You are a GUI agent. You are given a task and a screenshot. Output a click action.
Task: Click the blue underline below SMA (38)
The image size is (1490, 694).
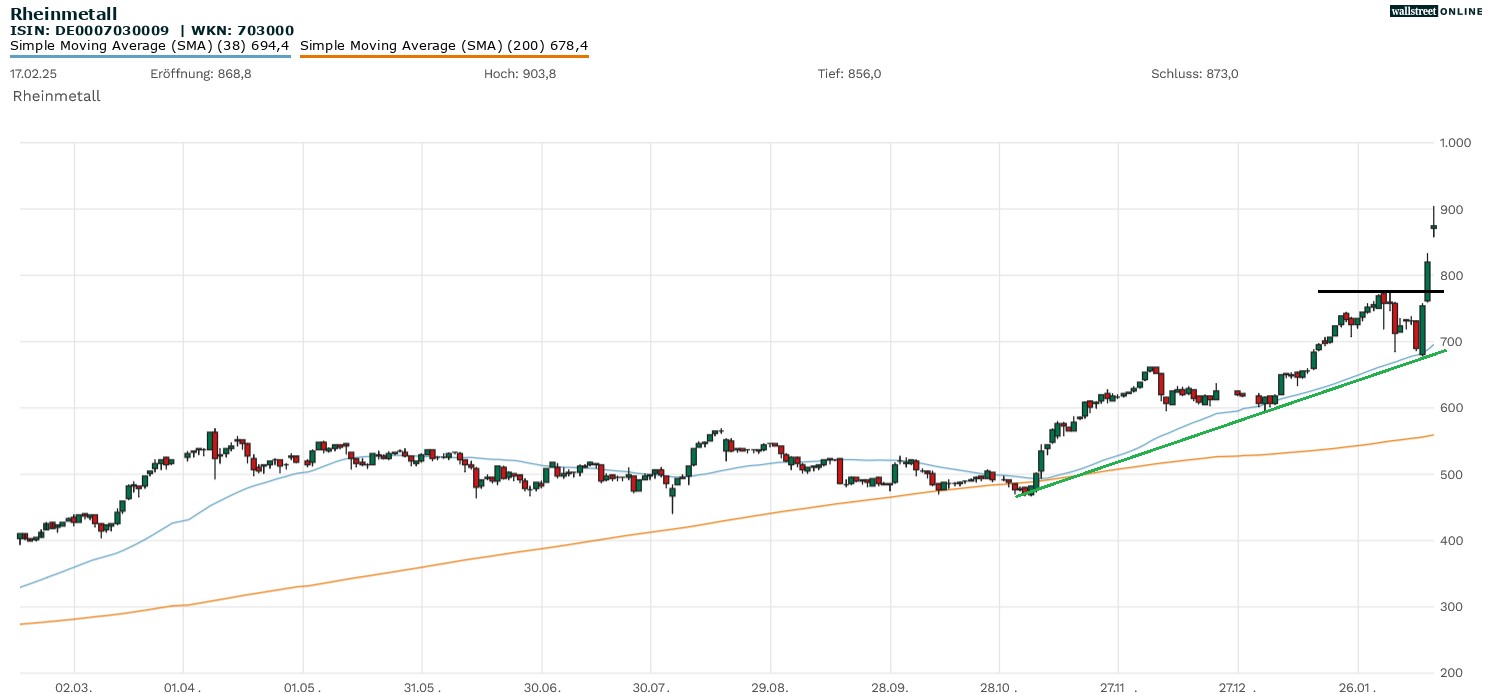(150, 56)
